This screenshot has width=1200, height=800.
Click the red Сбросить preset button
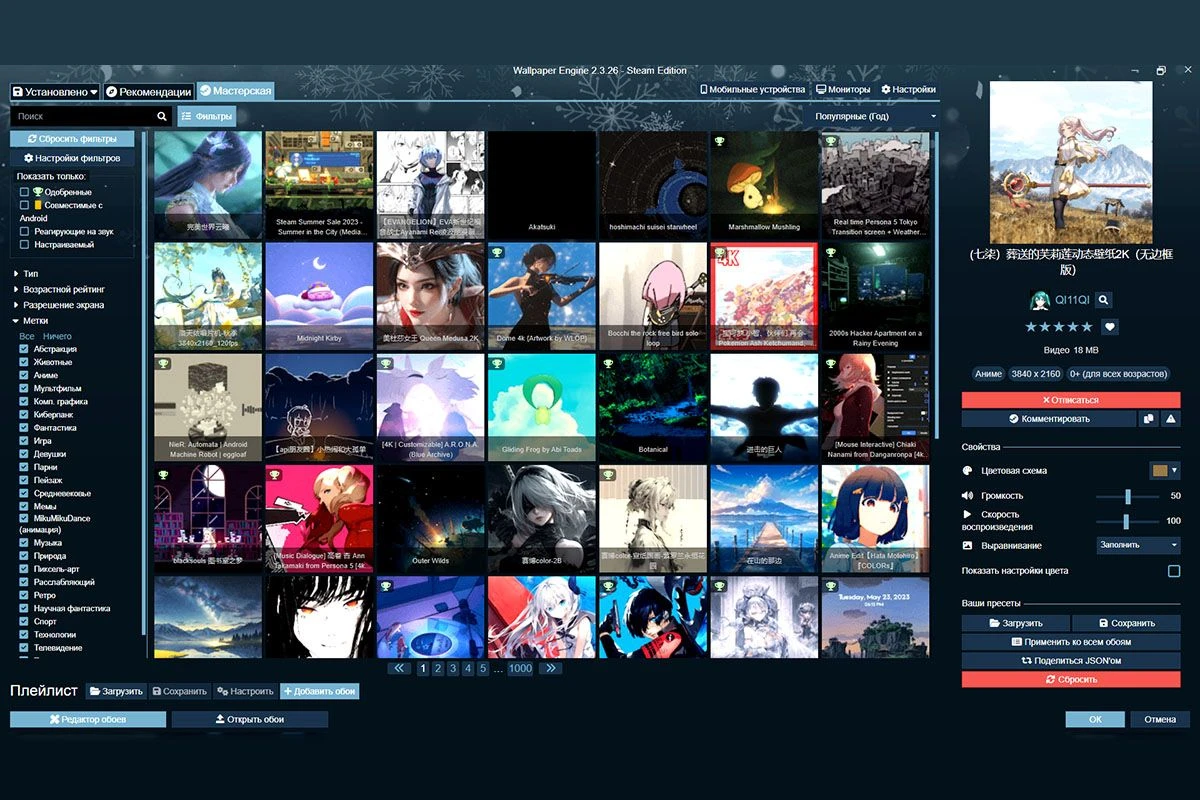(x=1071, y=680)
